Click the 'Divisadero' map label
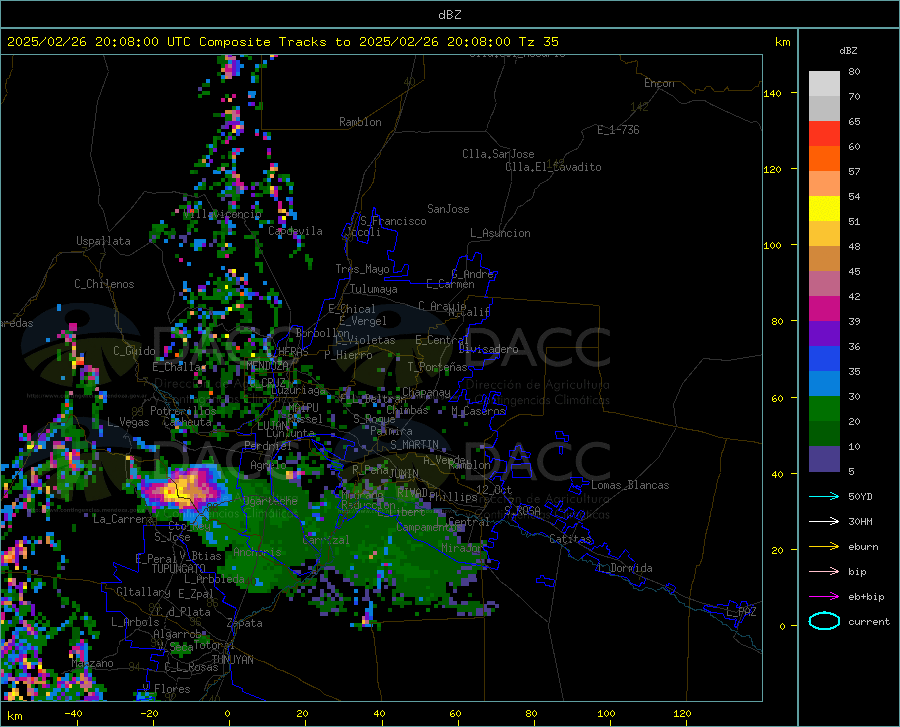This screenshot has width=900, height=727. (488, 349)
